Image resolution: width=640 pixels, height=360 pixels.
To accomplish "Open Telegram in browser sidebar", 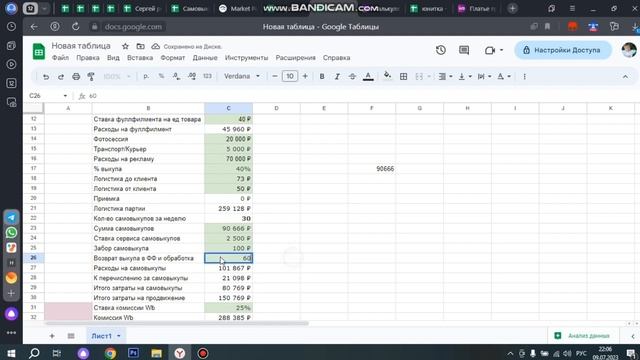I will pos(11,217).
